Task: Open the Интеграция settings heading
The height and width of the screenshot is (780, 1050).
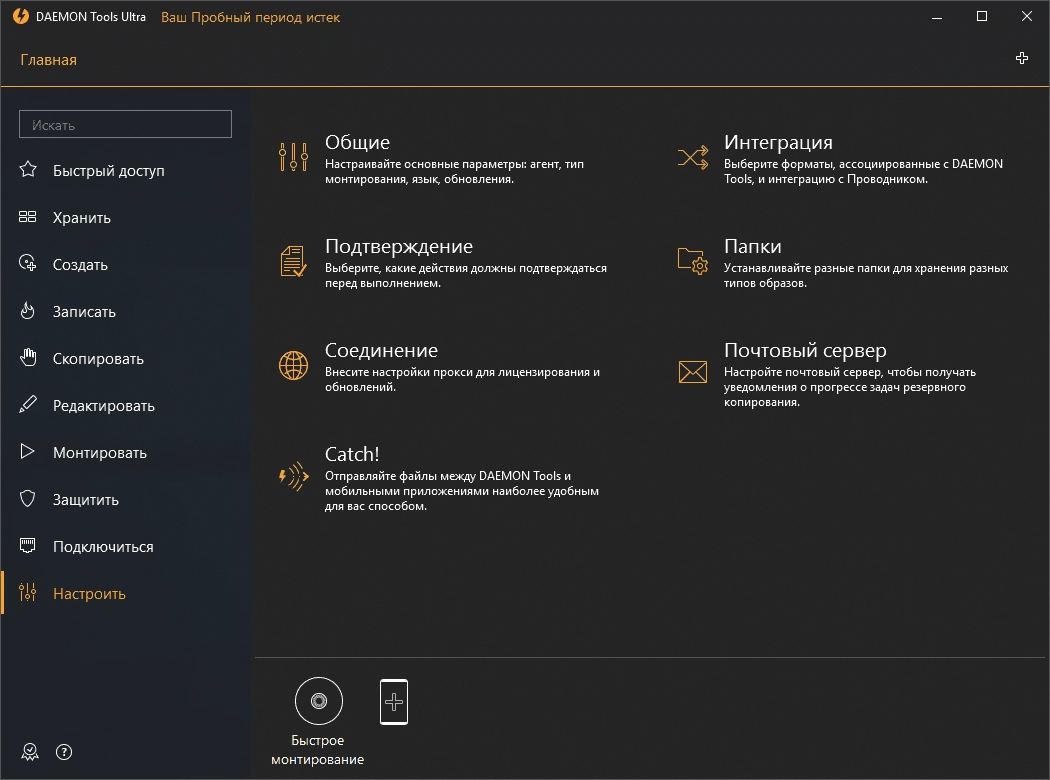Action: (x=778, y=142)
